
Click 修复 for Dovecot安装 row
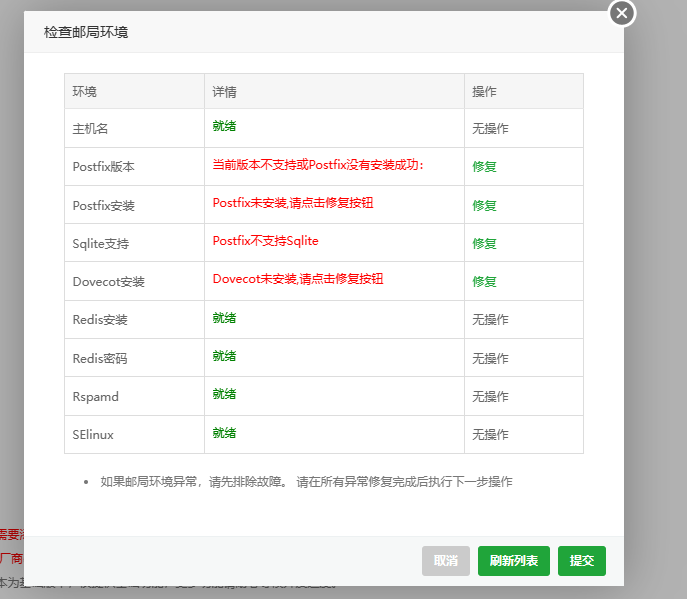coord(484,281)
